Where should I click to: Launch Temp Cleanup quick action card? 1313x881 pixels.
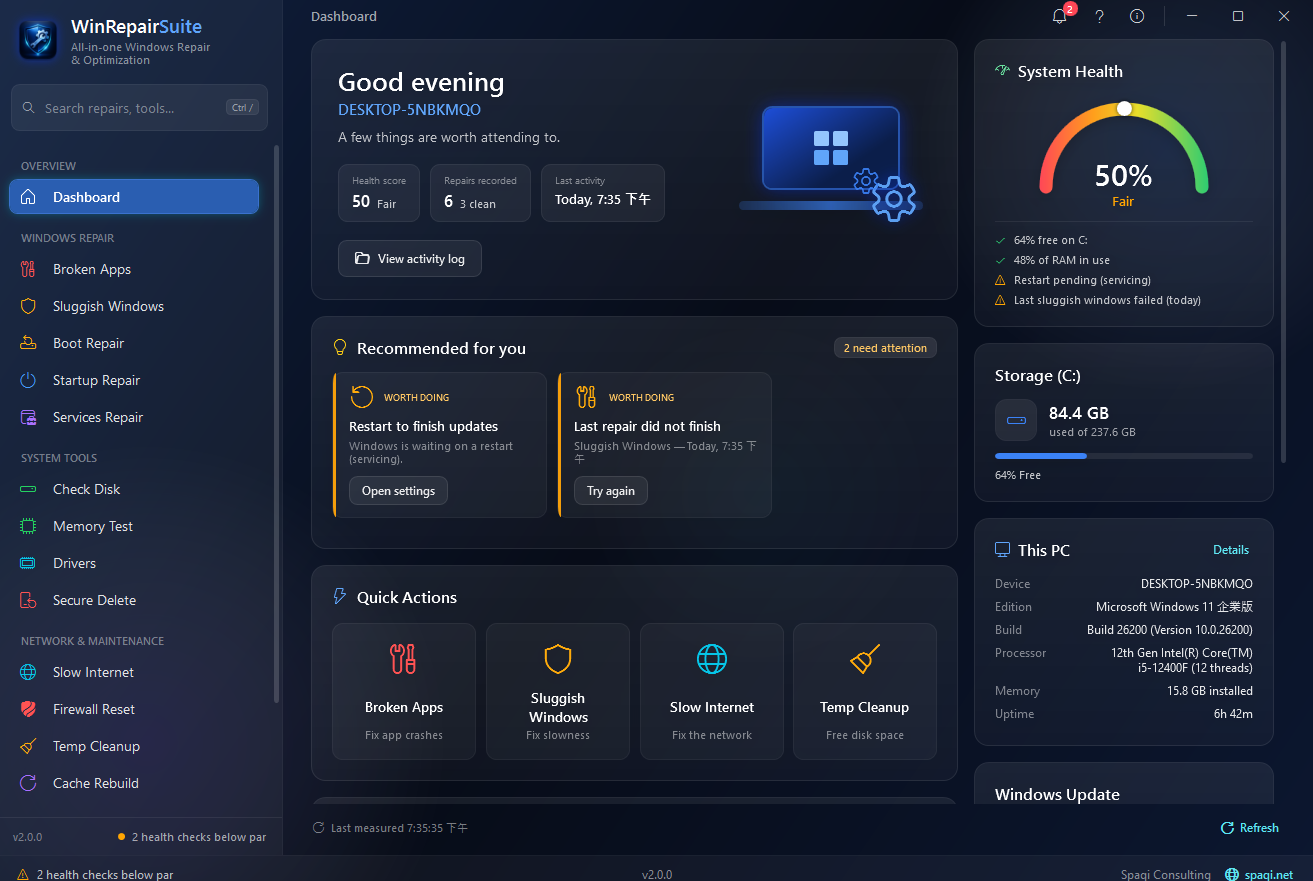865,691
